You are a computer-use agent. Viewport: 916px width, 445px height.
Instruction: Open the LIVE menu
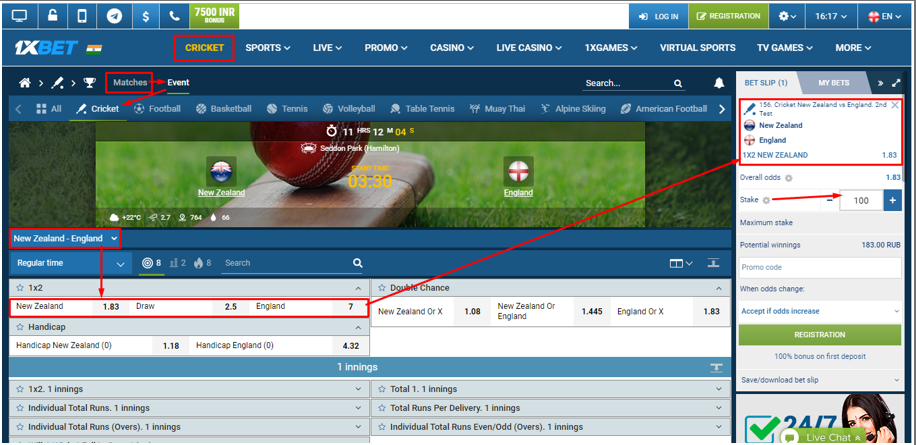pyautogui.click(x=327, y=48)
